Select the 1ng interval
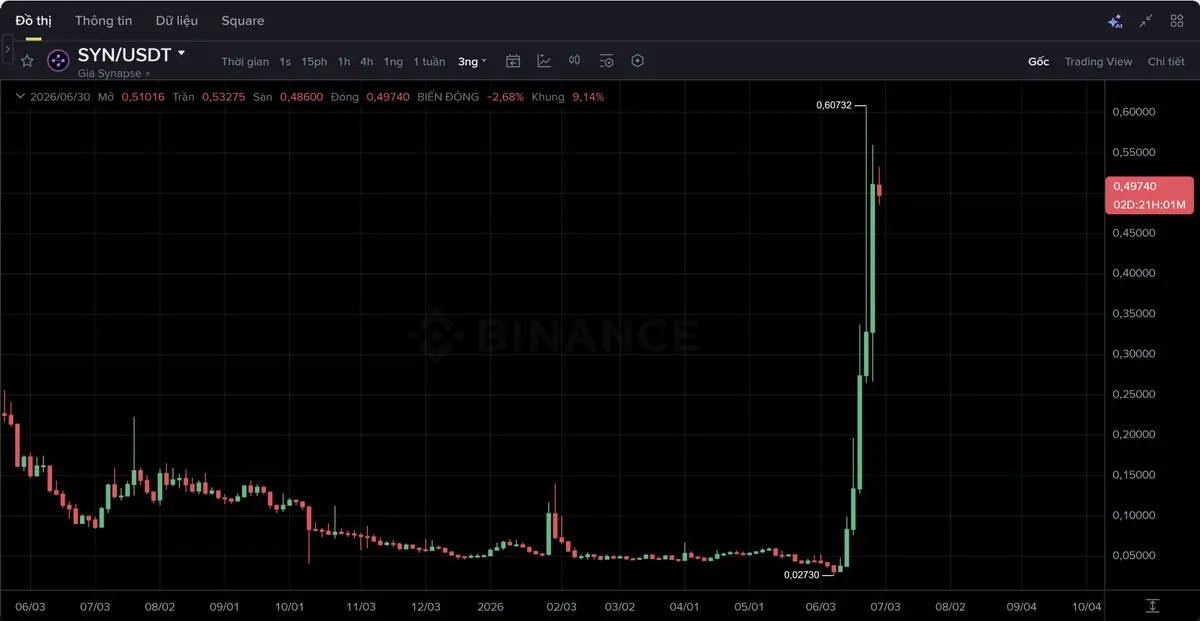Image resolution: width=1200 pixels, height=621 pixels. coord(393,62)
